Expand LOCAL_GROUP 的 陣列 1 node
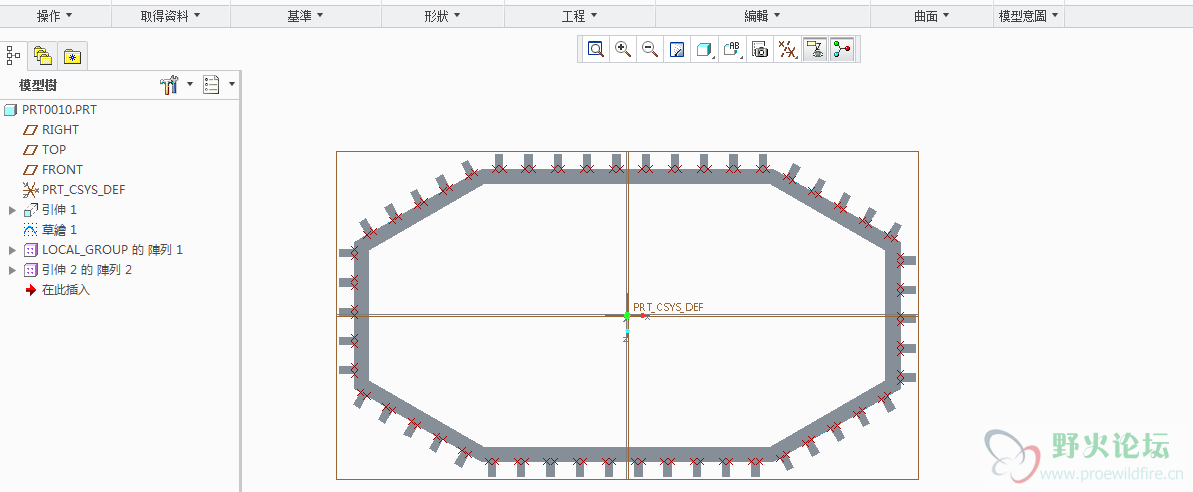The image size is (1193, 492). (x=11, y=249)
